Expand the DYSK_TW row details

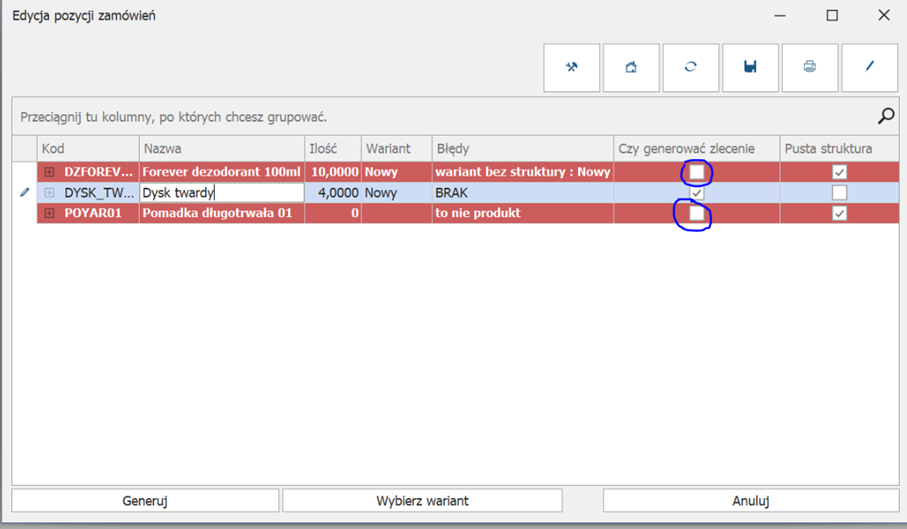click(x=50, y=193)
